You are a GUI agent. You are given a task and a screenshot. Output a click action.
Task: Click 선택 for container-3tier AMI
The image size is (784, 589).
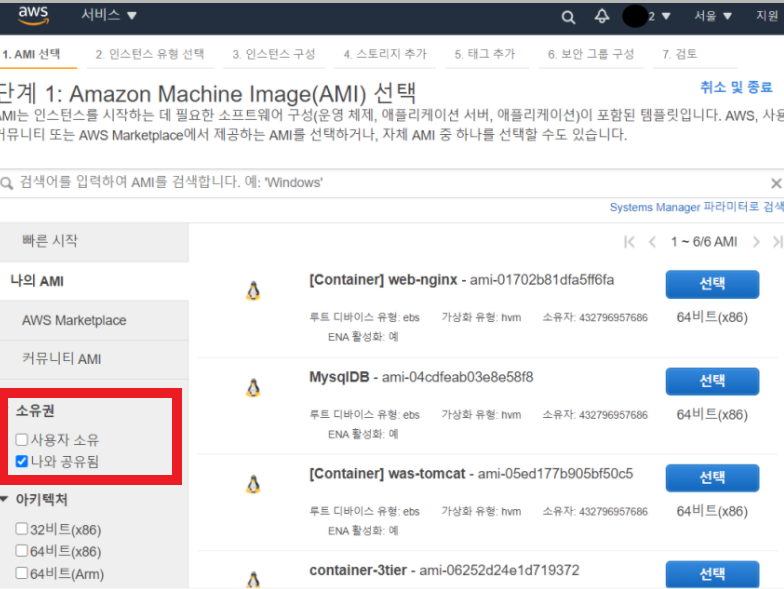pos(712,574)
